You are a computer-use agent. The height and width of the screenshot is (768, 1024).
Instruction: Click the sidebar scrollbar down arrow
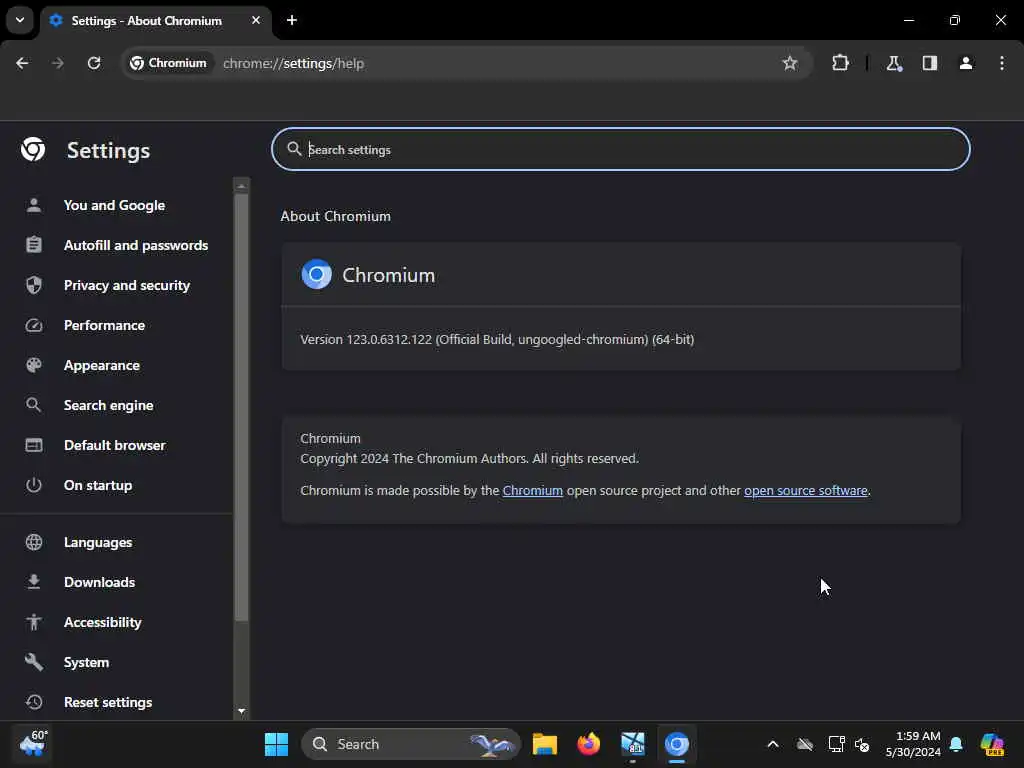242,711
